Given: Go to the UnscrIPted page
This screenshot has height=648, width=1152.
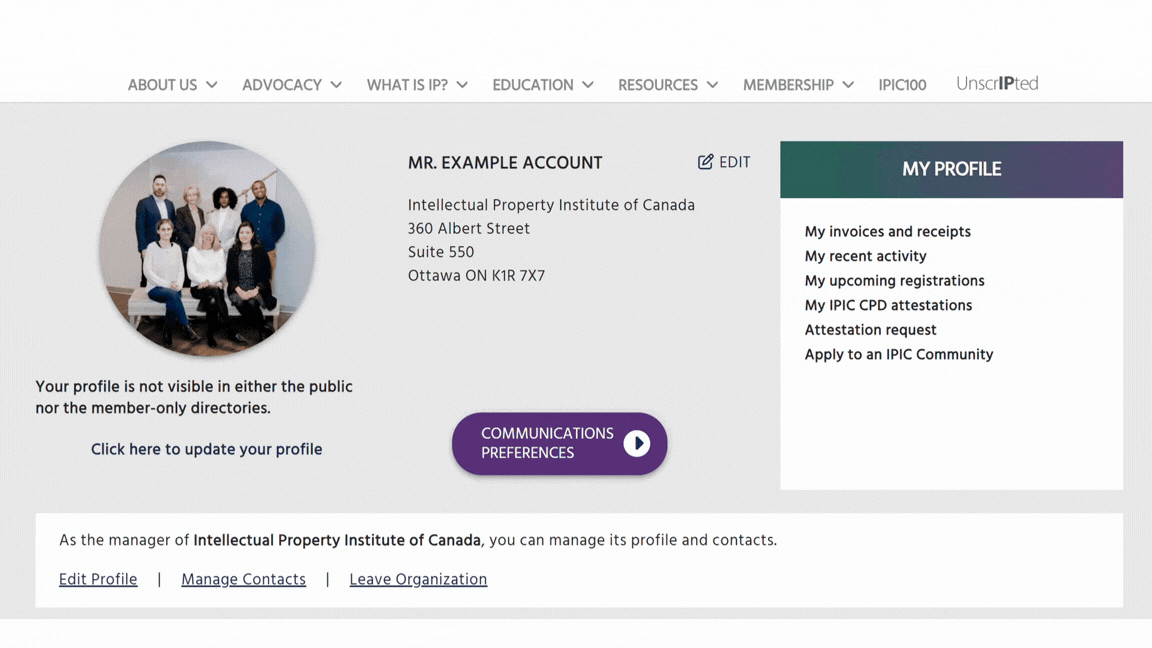Looking at the screenshot, I should (996, 84).
